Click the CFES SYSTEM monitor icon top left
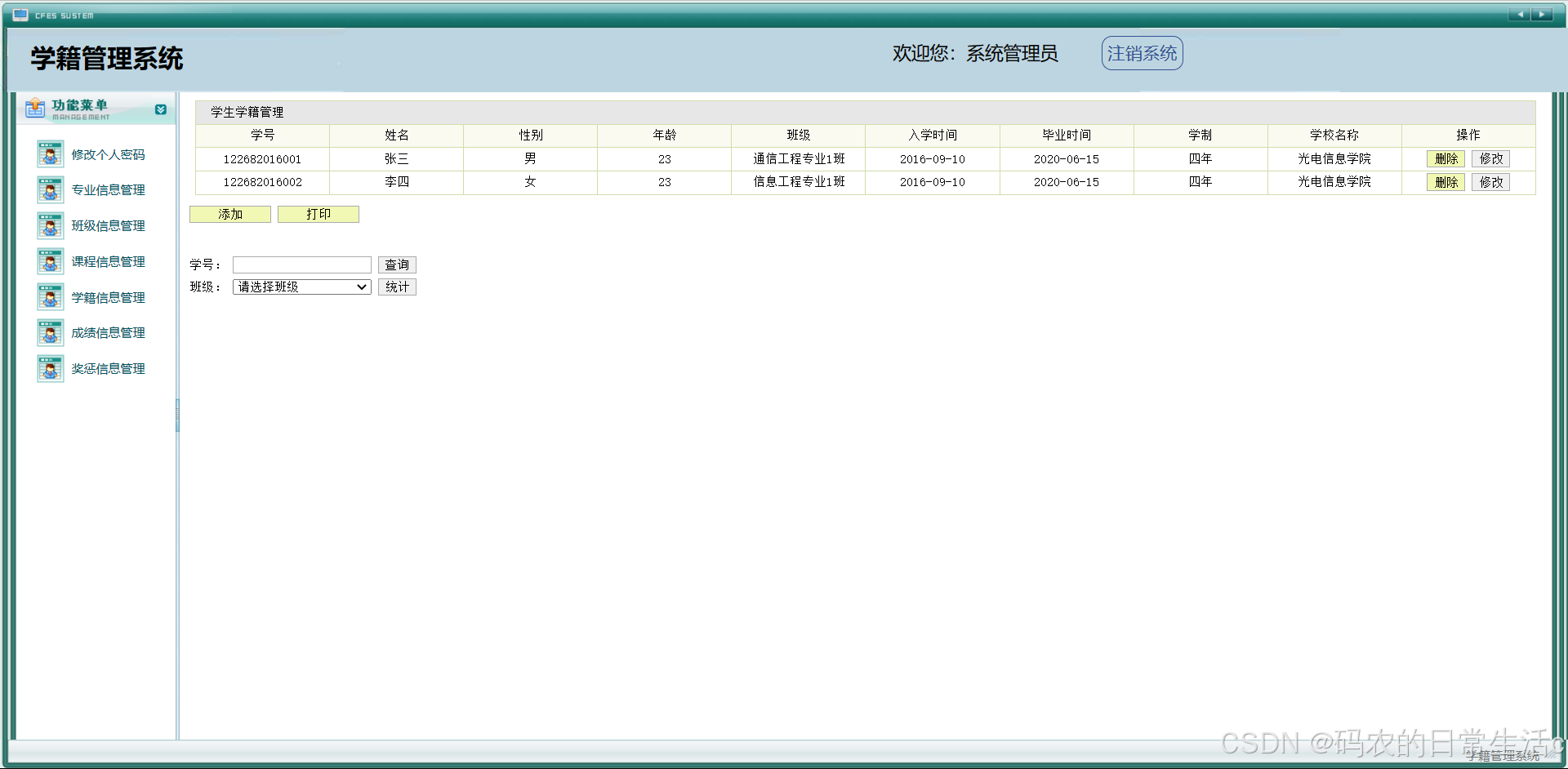This screenshot has width=1568, height=769. pyautogui.click(x=20, y=14)
